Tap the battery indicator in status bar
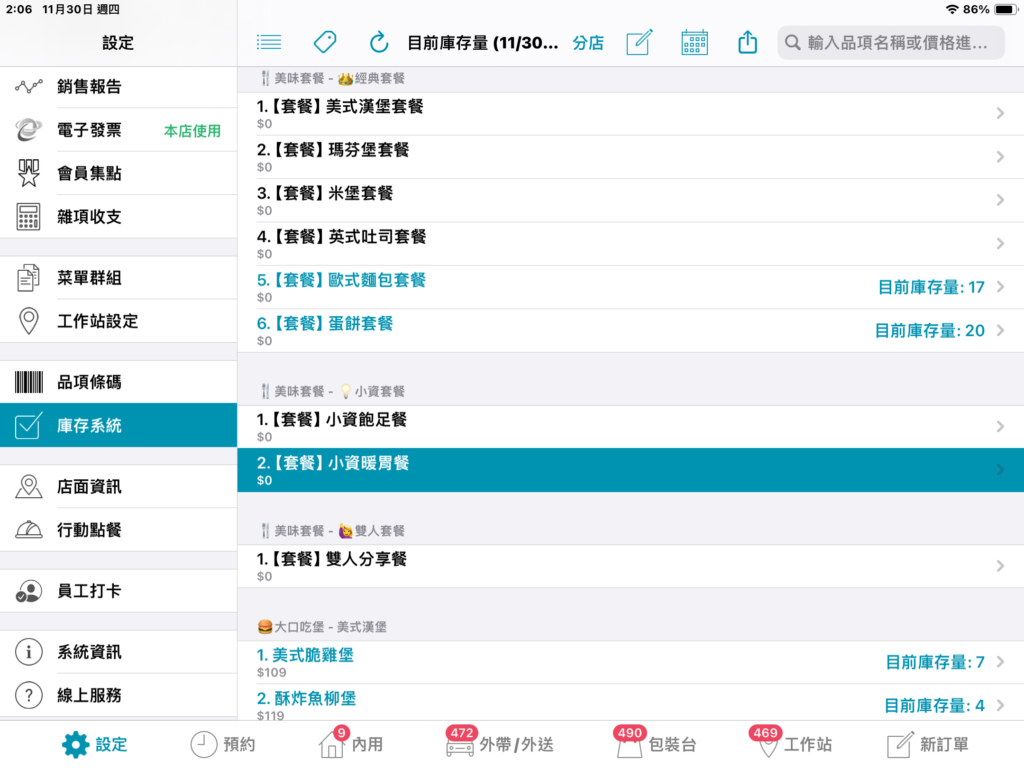This screenshot has width=1024, height=768. [x=1005, y=9]
